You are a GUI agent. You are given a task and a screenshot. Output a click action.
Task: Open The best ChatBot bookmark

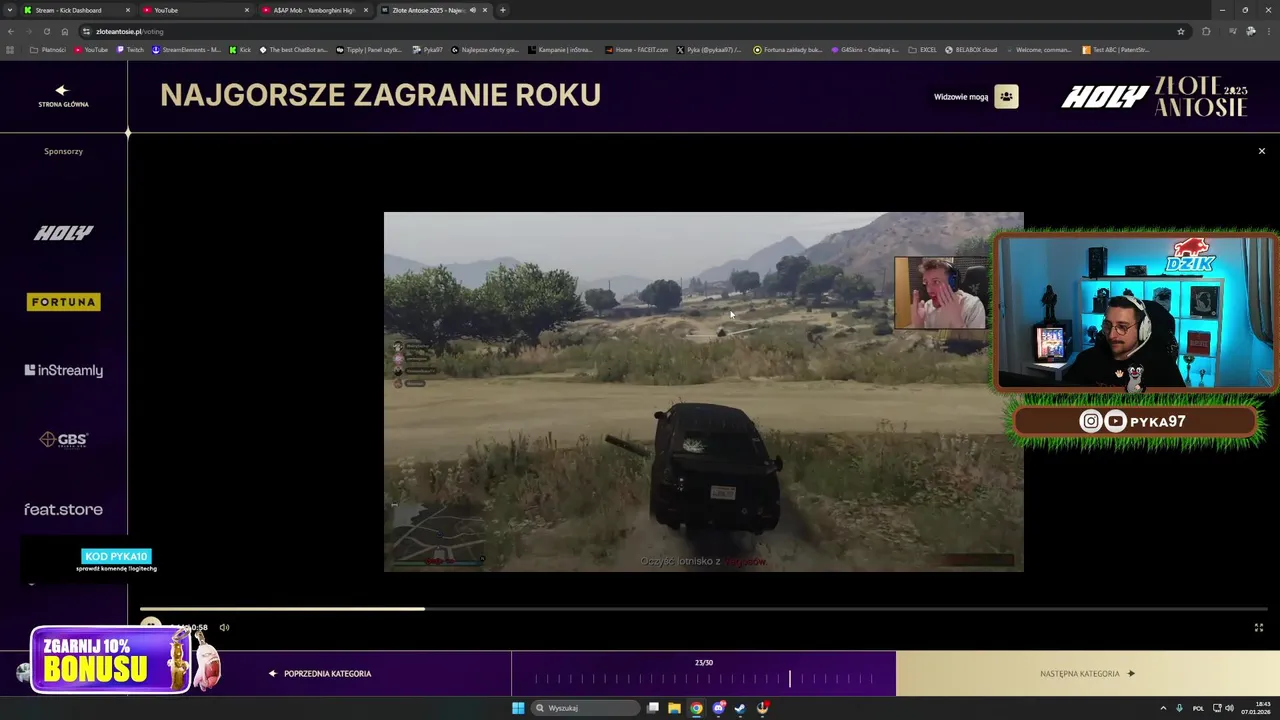[294, 50]
